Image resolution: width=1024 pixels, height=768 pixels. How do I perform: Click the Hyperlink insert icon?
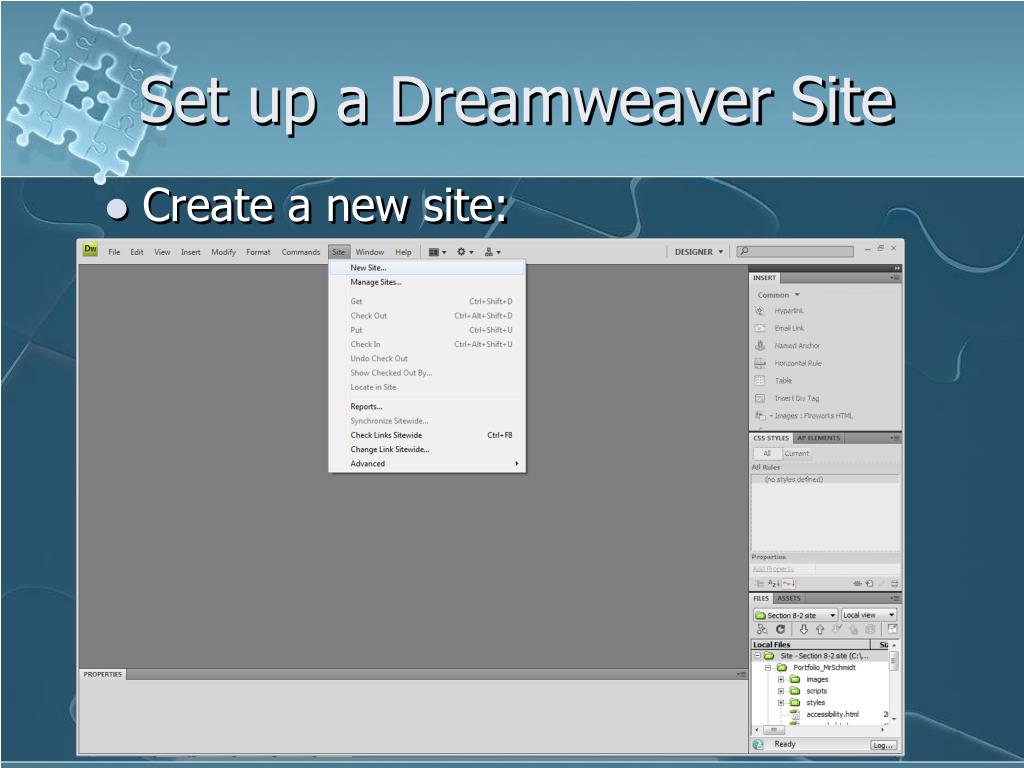coord(760,311)
